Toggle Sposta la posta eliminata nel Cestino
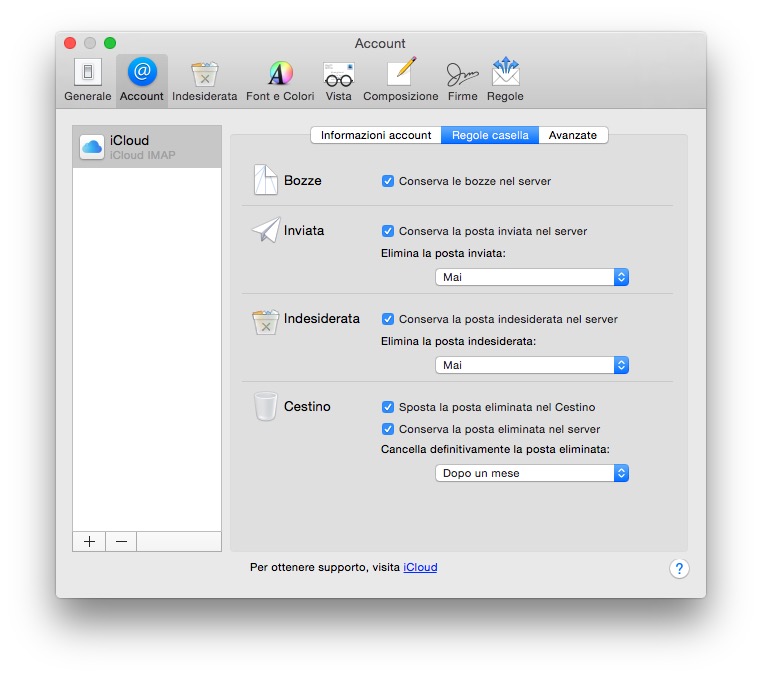762x678 pixels. click(x=387, y=407)
